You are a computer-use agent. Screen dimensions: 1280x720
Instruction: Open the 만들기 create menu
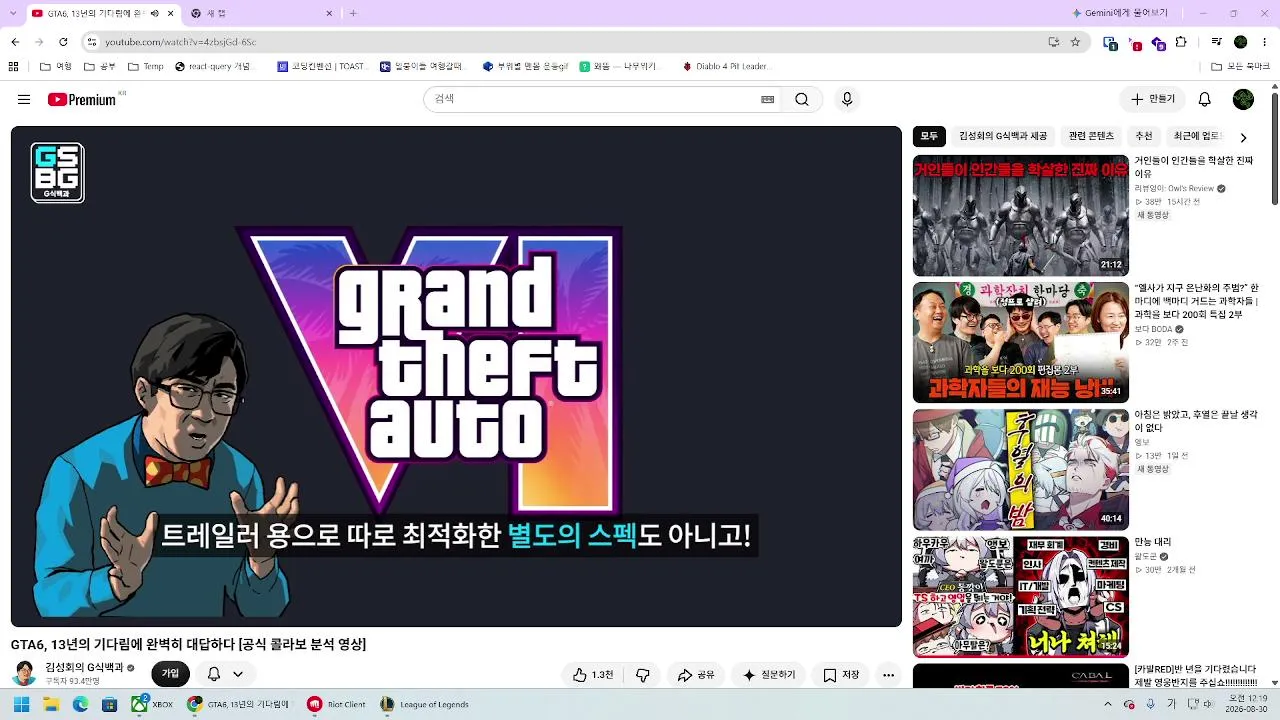[x=1153, y=99]
